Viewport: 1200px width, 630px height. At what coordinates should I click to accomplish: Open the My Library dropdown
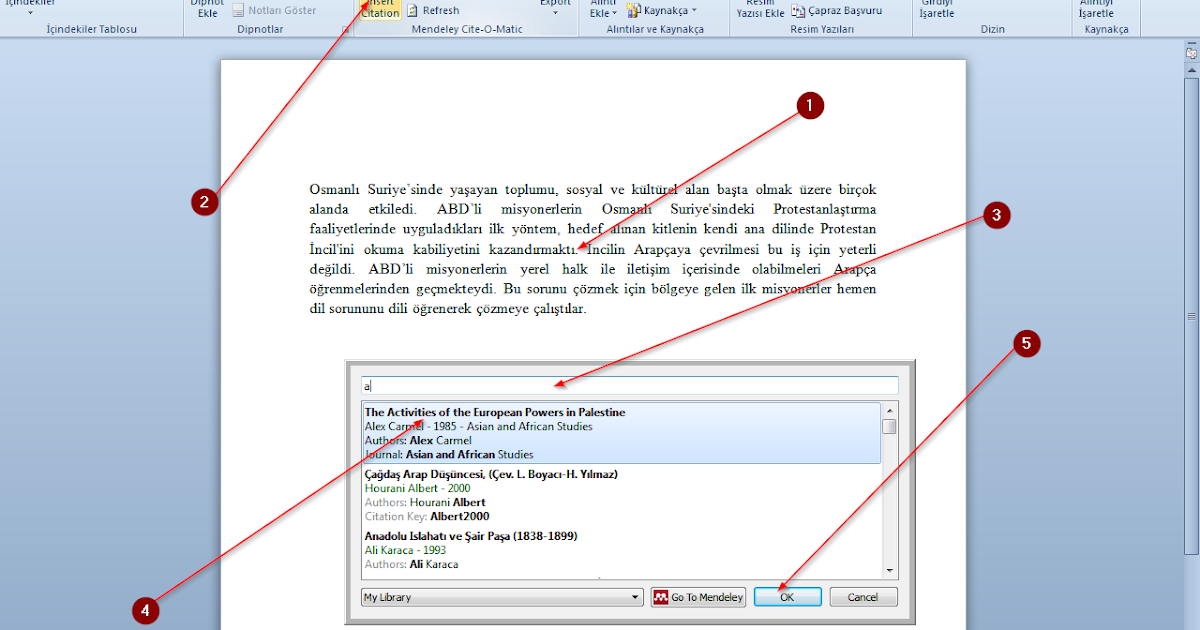click(502, 597)
